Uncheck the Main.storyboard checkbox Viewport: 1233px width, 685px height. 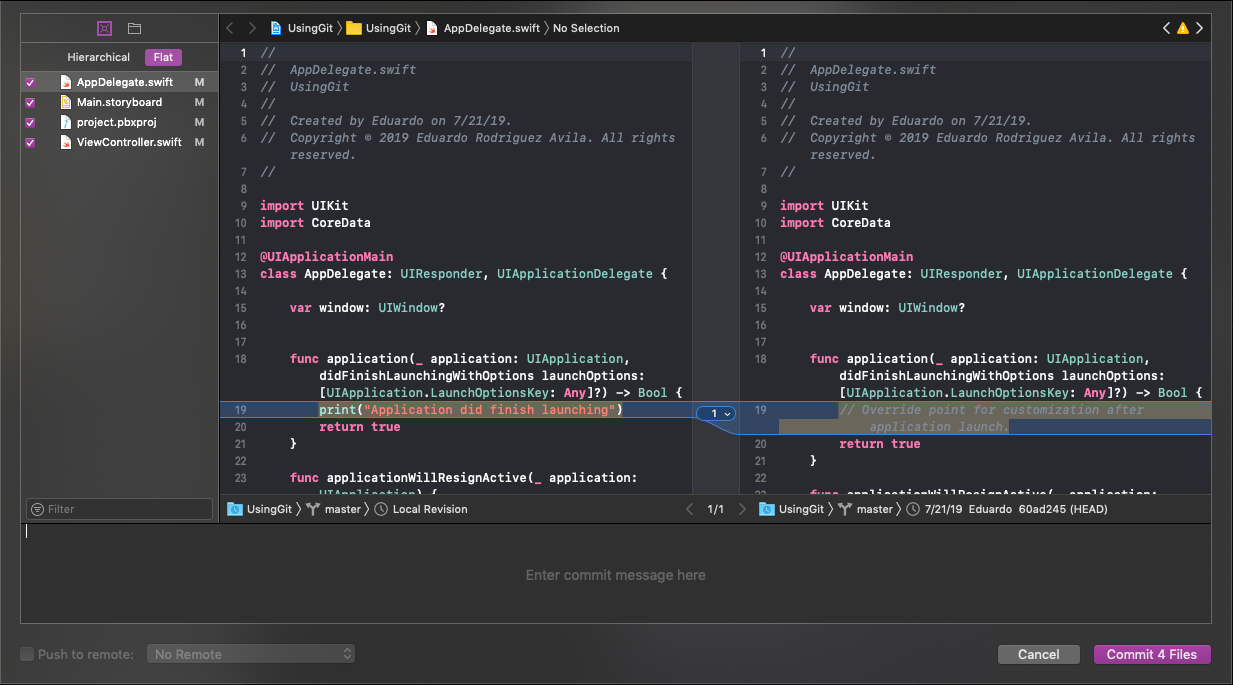30,103
